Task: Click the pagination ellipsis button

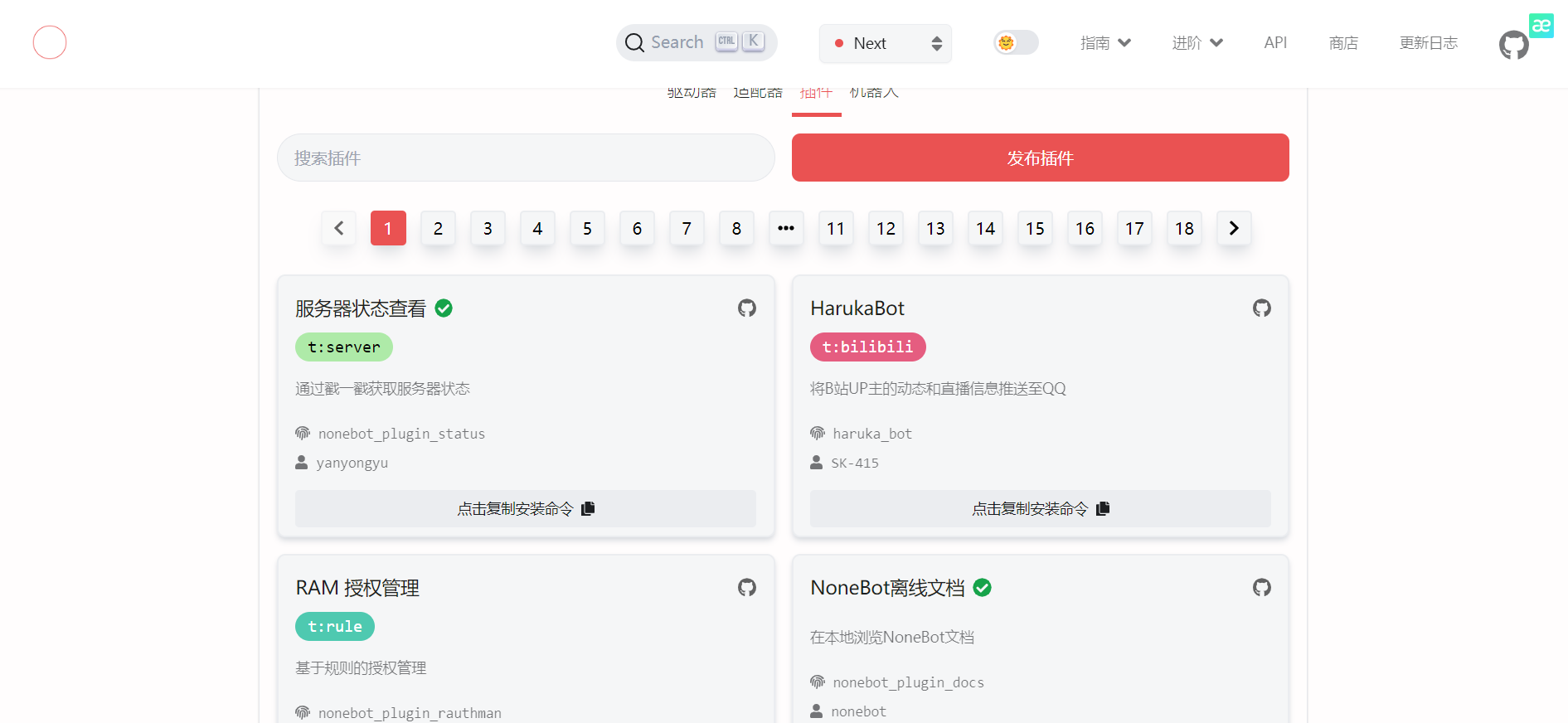Action: coord(786,228)
